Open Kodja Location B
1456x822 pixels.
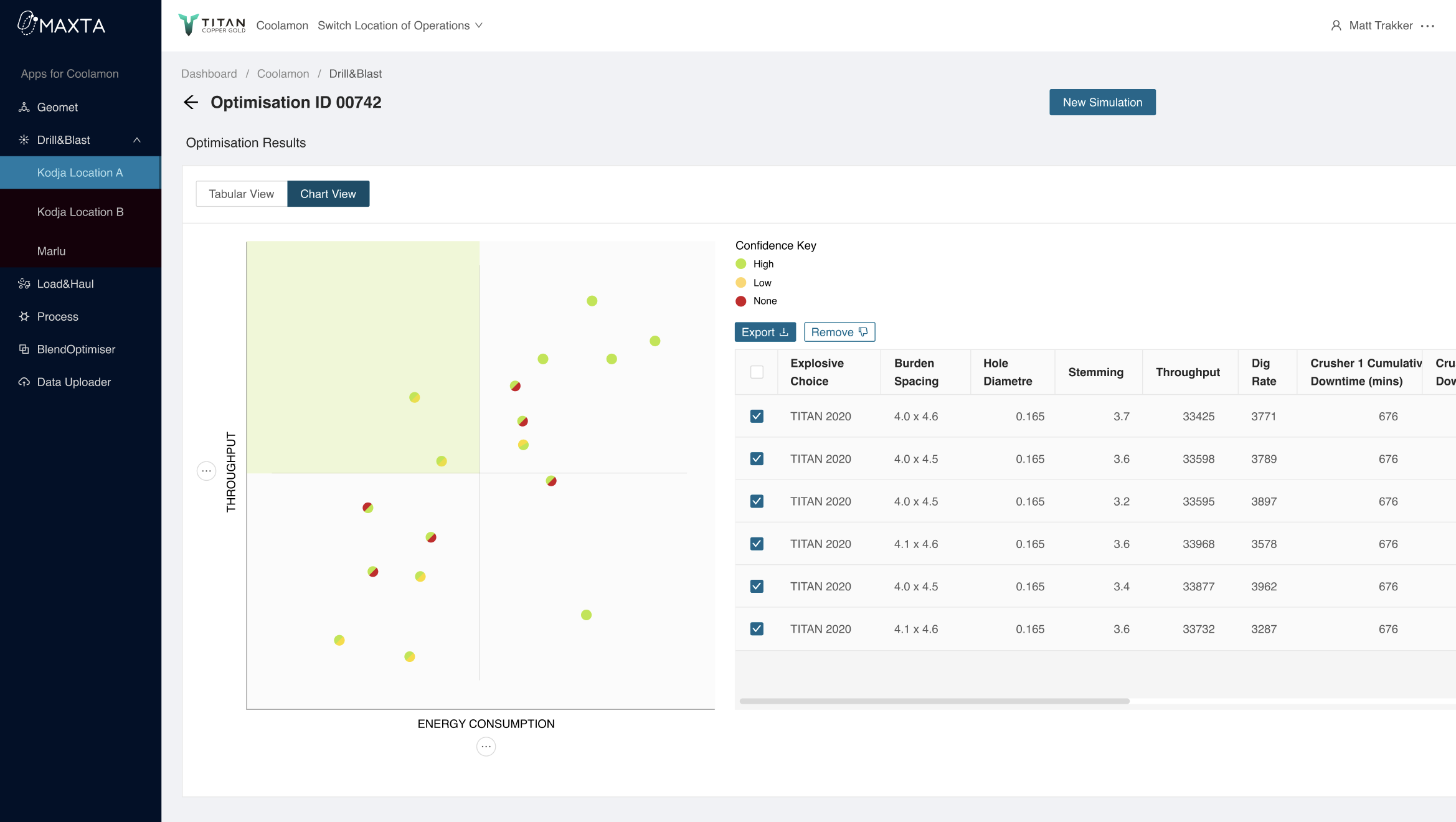pyautogui.click(x=80, y=212)
